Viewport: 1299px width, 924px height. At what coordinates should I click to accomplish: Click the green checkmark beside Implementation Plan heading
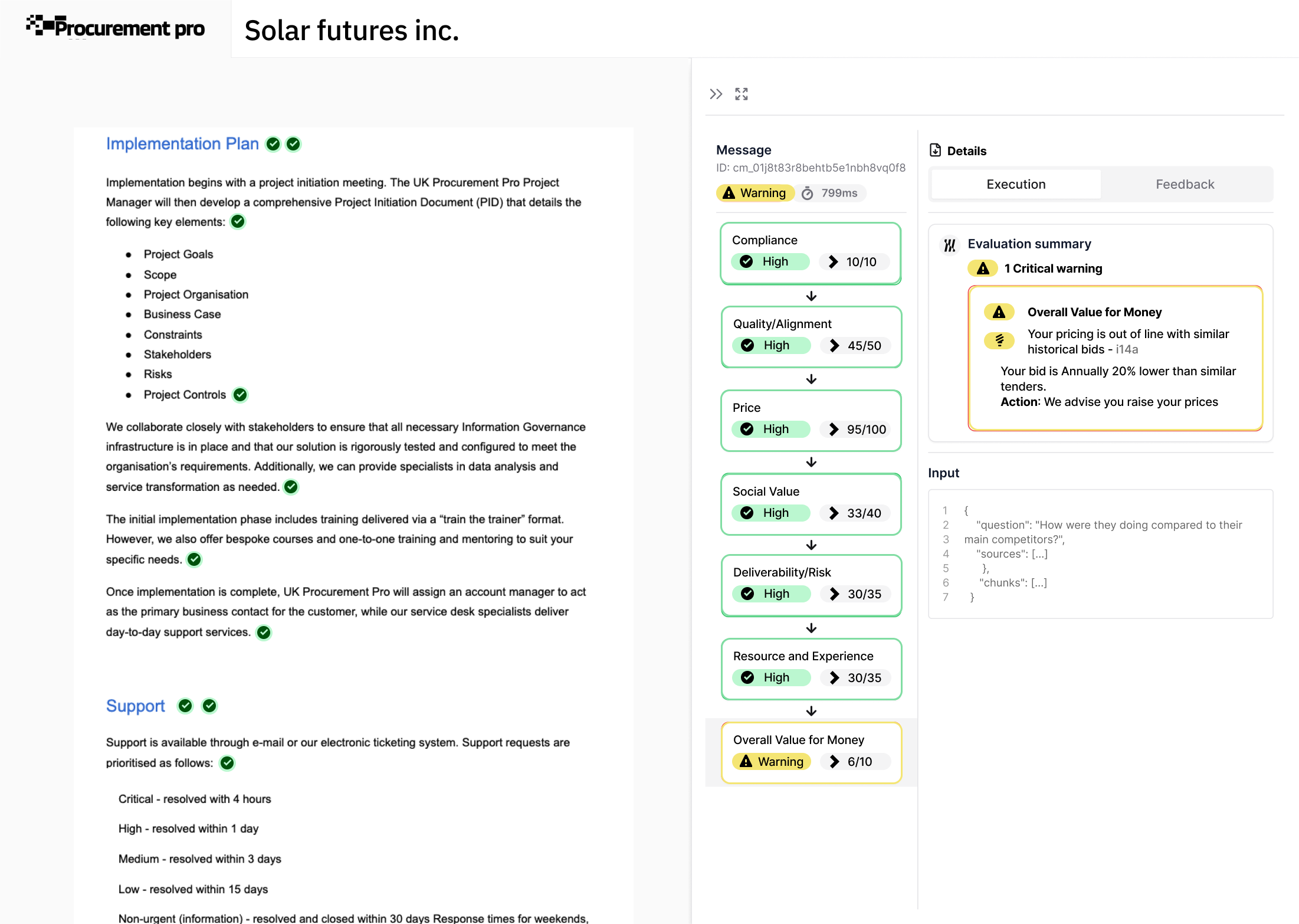pyautogui.click(x=273, y=143)
